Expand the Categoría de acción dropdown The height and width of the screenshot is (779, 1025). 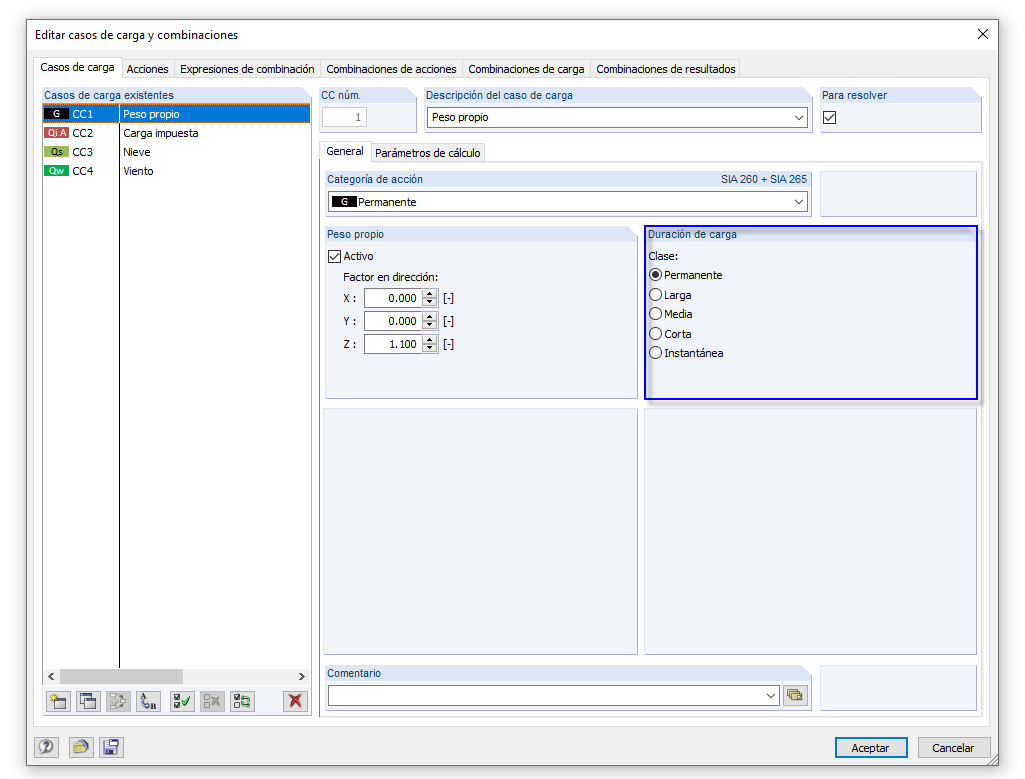tap(799, 202)
